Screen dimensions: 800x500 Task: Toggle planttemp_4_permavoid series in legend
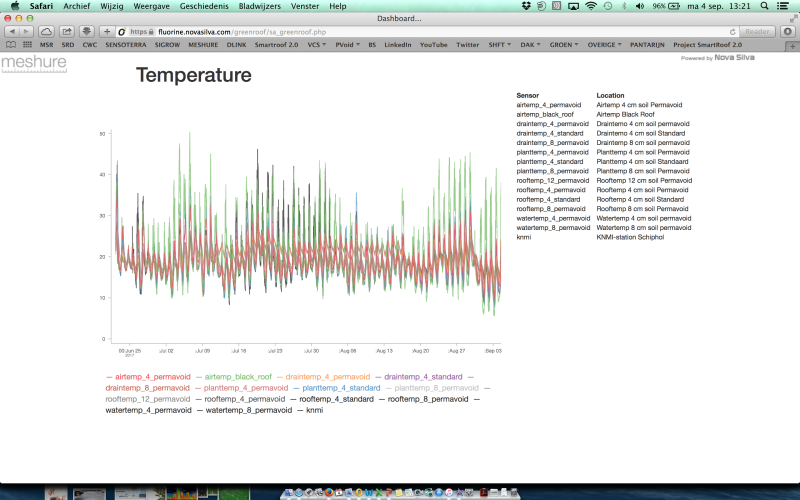coord(241,388)
